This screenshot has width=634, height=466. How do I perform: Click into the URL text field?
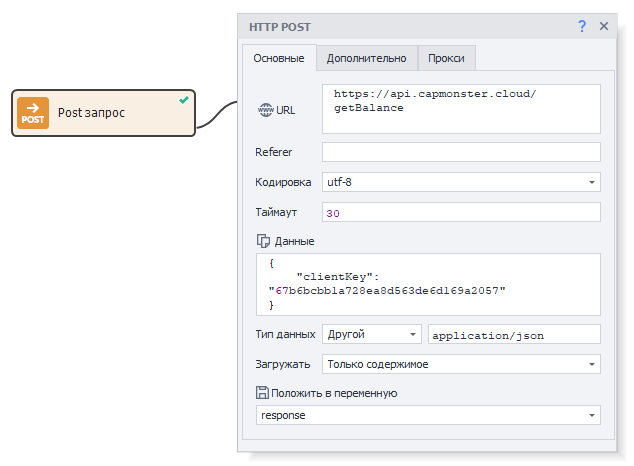point(460,108)
